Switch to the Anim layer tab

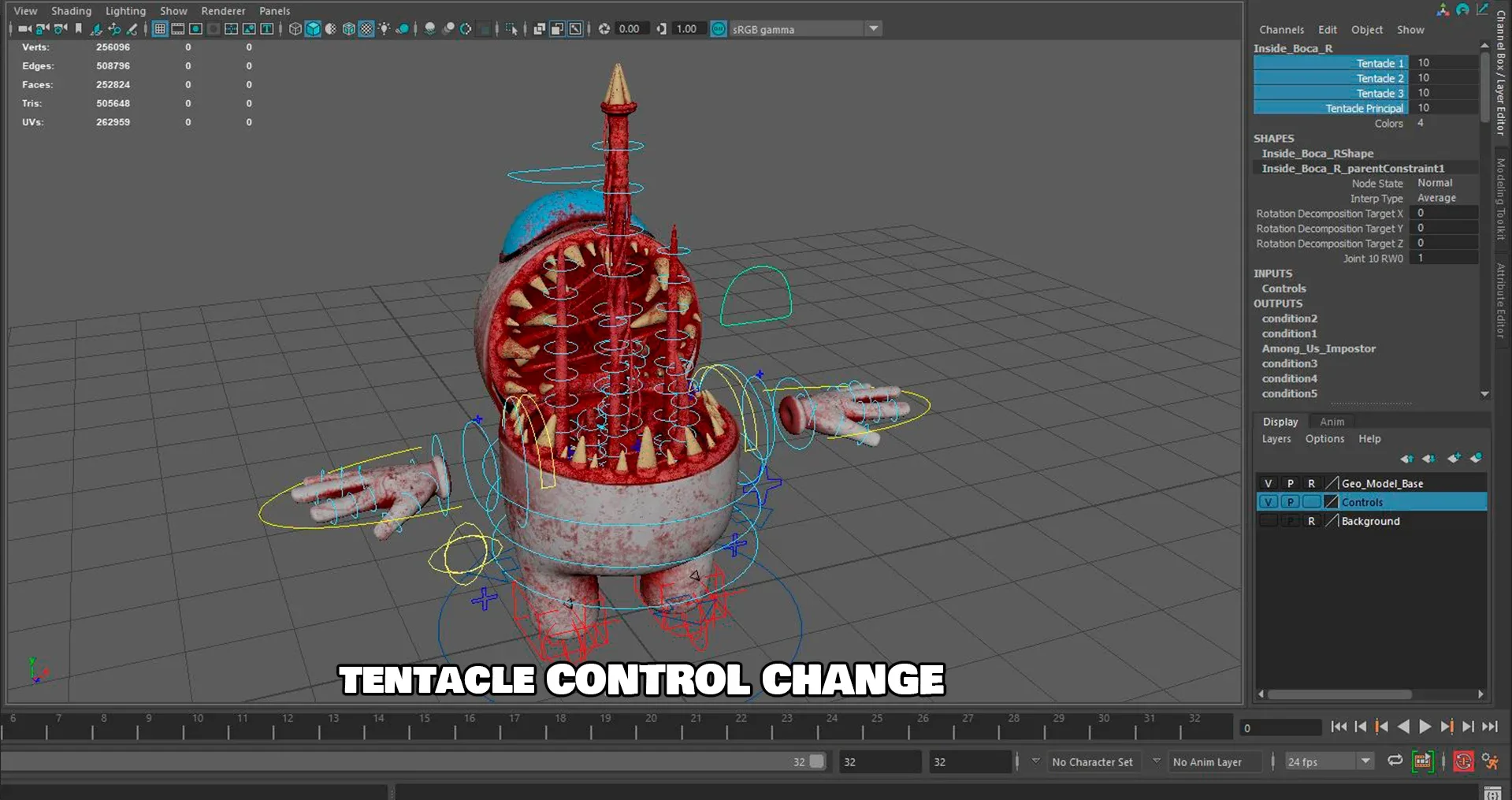point(1332,422)
